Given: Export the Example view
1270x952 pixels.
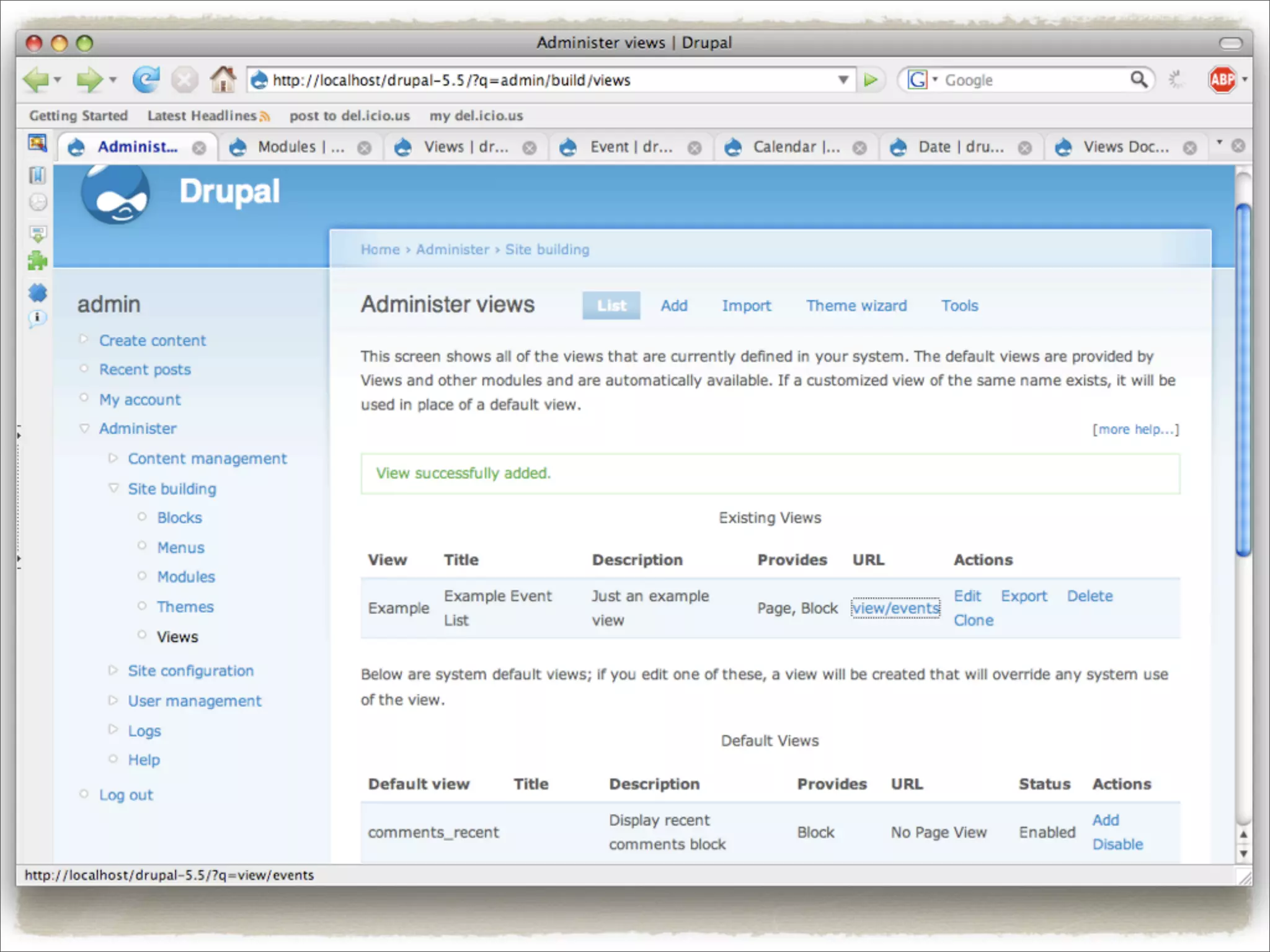Looking at the screenshot, I should pyautogui.click(x=1024, y=596).
